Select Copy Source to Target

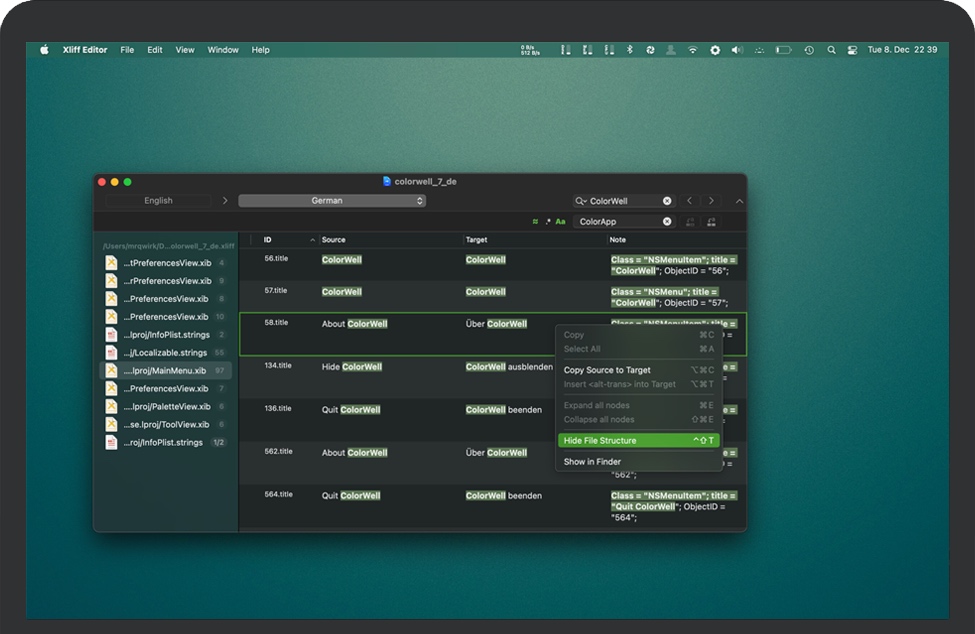click(x=607, y=370)
